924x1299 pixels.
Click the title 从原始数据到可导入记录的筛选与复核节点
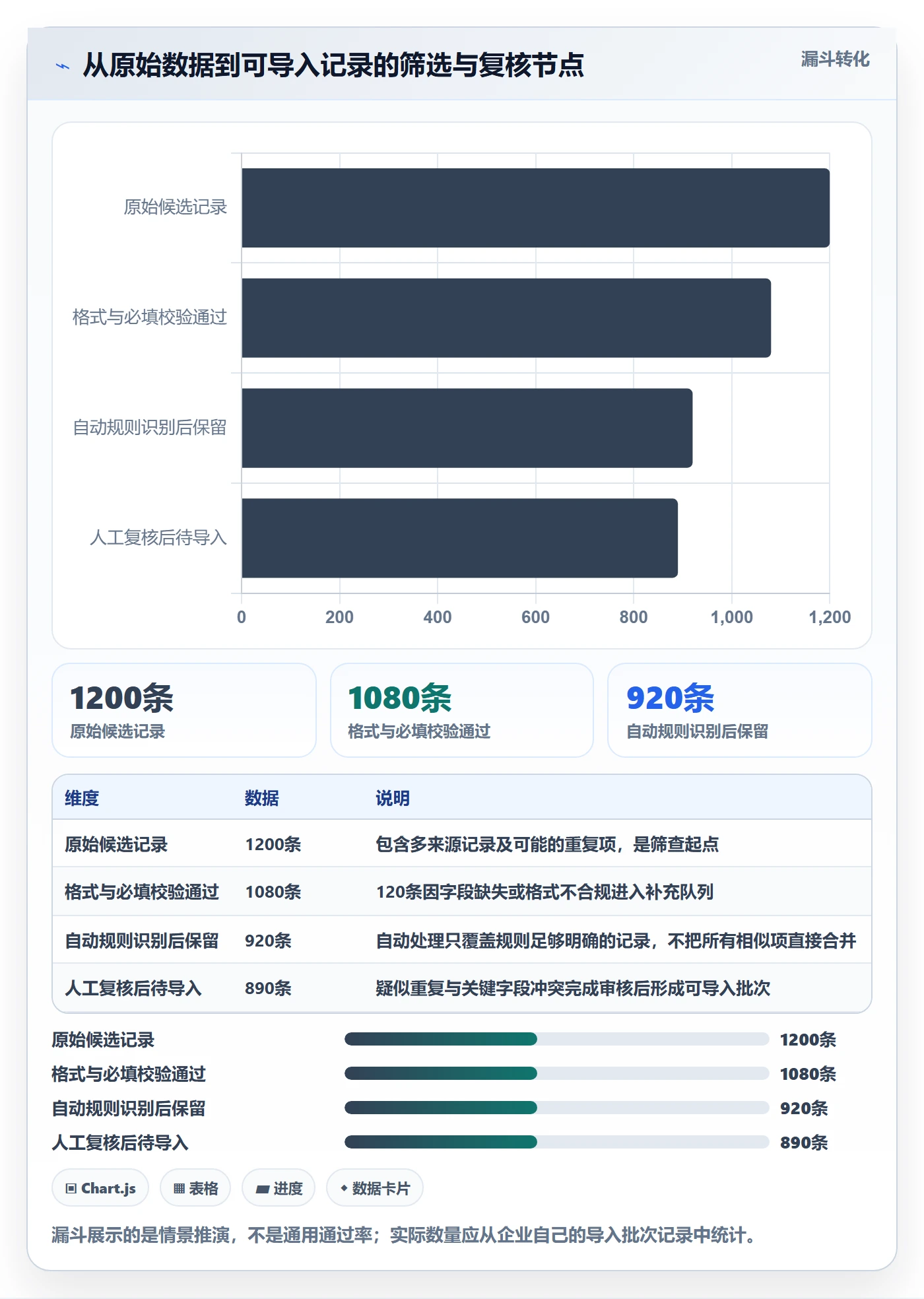333,65
